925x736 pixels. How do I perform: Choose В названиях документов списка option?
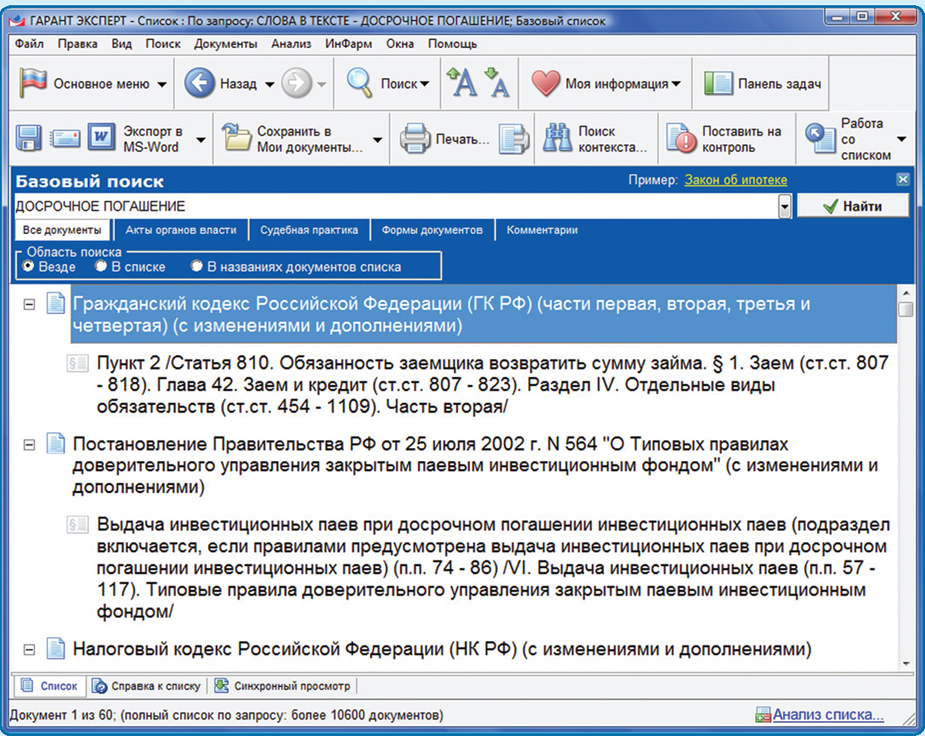pyautogui.click(x=196, y=267)
